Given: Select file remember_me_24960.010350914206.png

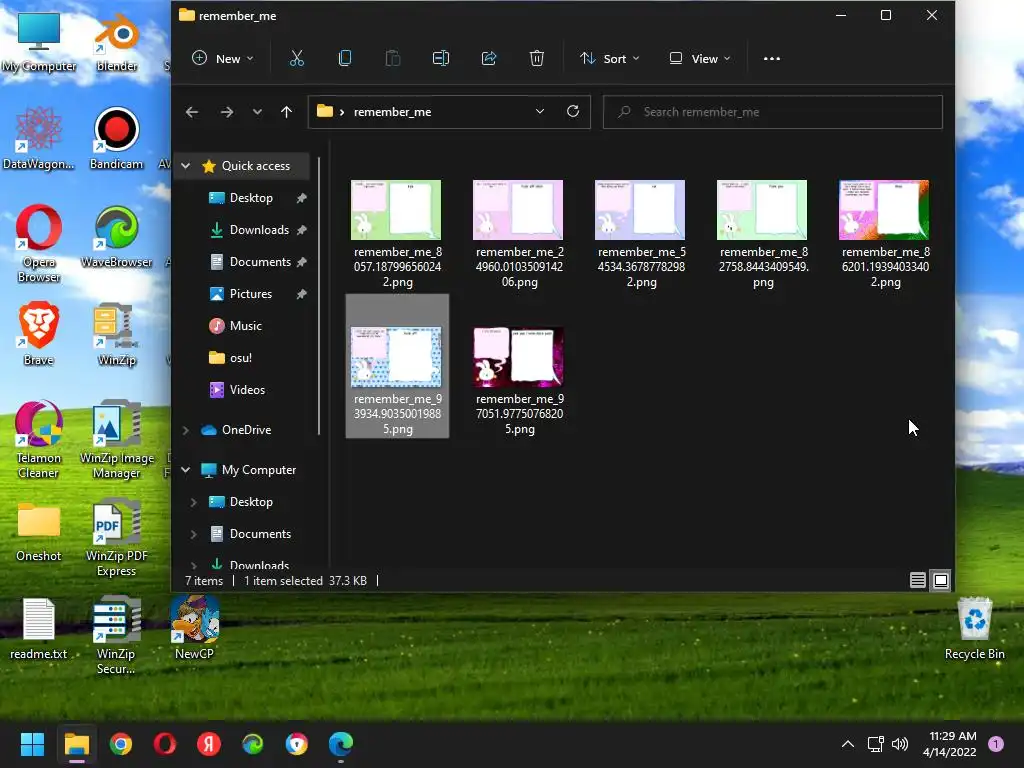Looking at the screenshot, I should point(519,234).
